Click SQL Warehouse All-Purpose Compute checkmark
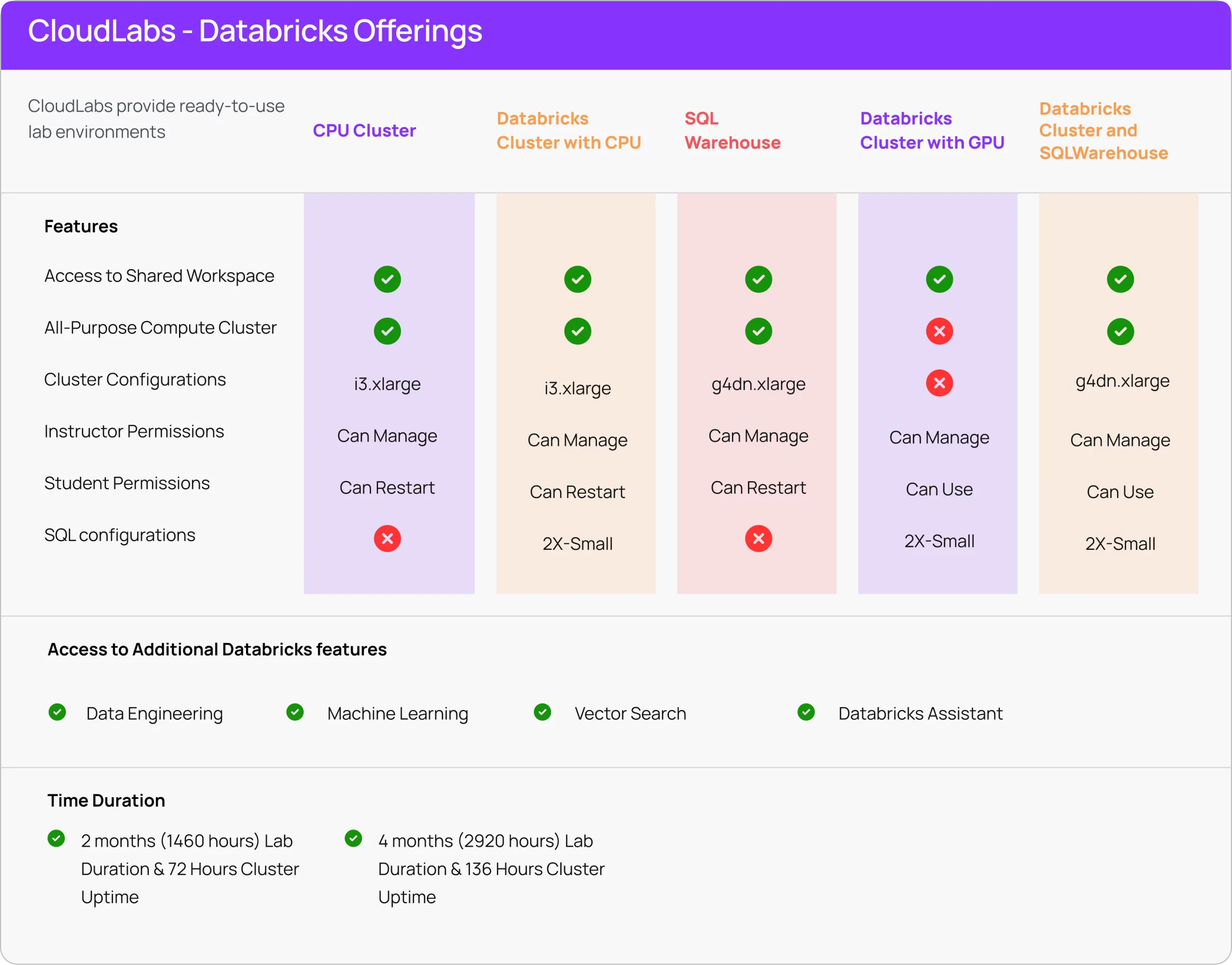1232x965 pixels. point(758,331)
